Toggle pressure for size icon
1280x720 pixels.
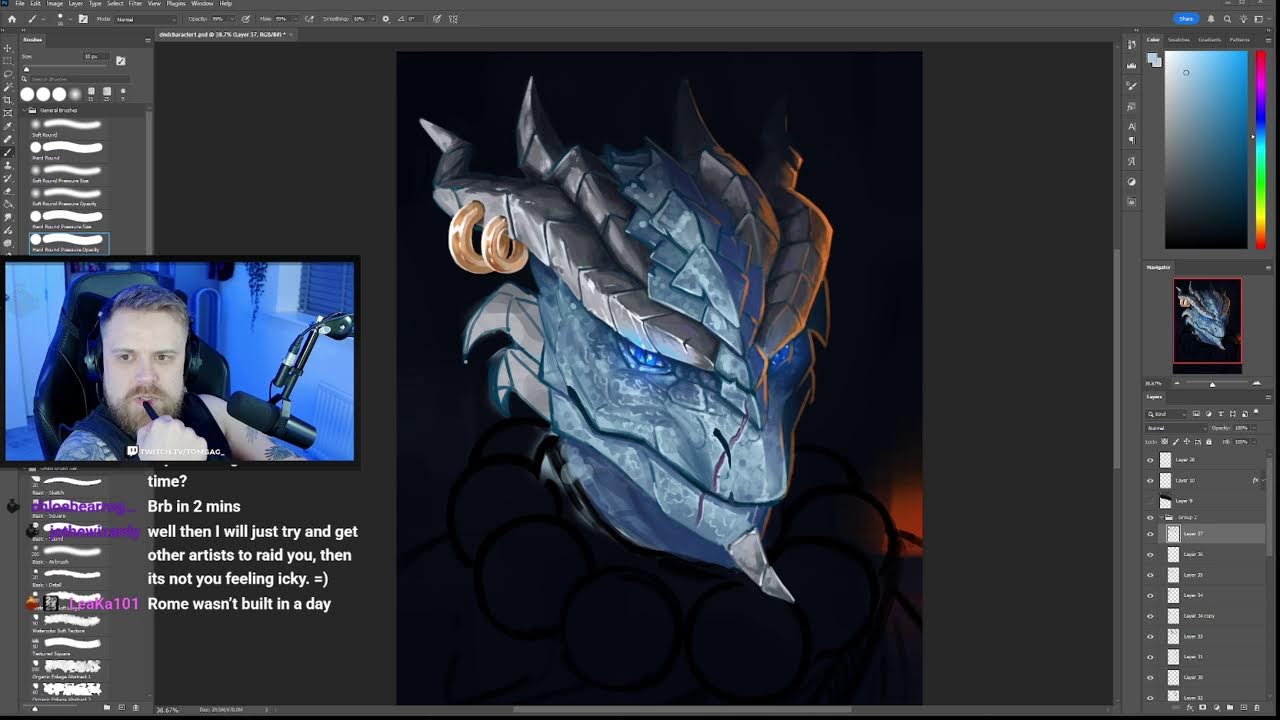click(x=437, y=18)
